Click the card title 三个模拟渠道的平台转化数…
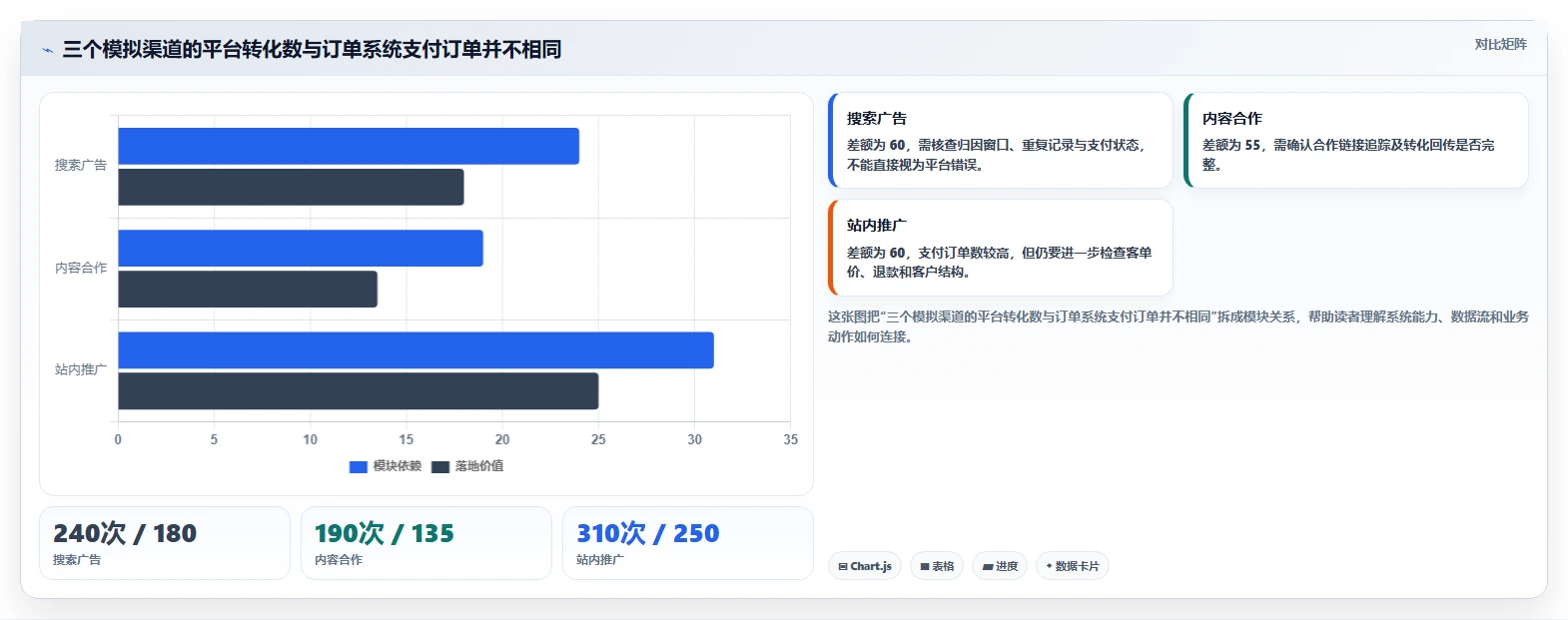The image size is (1568, 620). click(x=312, y=50)
